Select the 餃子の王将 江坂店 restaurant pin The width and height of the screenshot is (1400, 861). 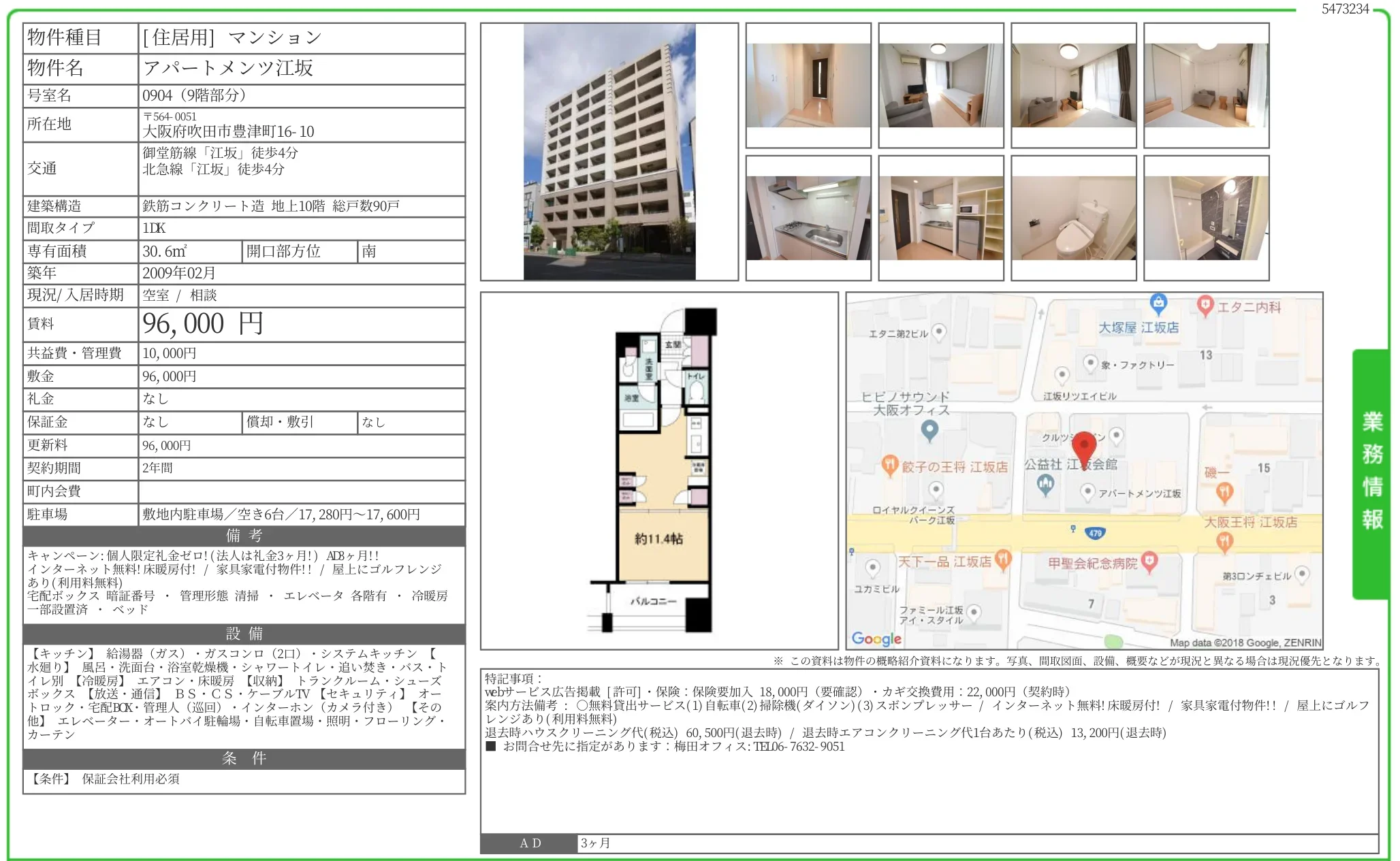[x=890, y=464]
